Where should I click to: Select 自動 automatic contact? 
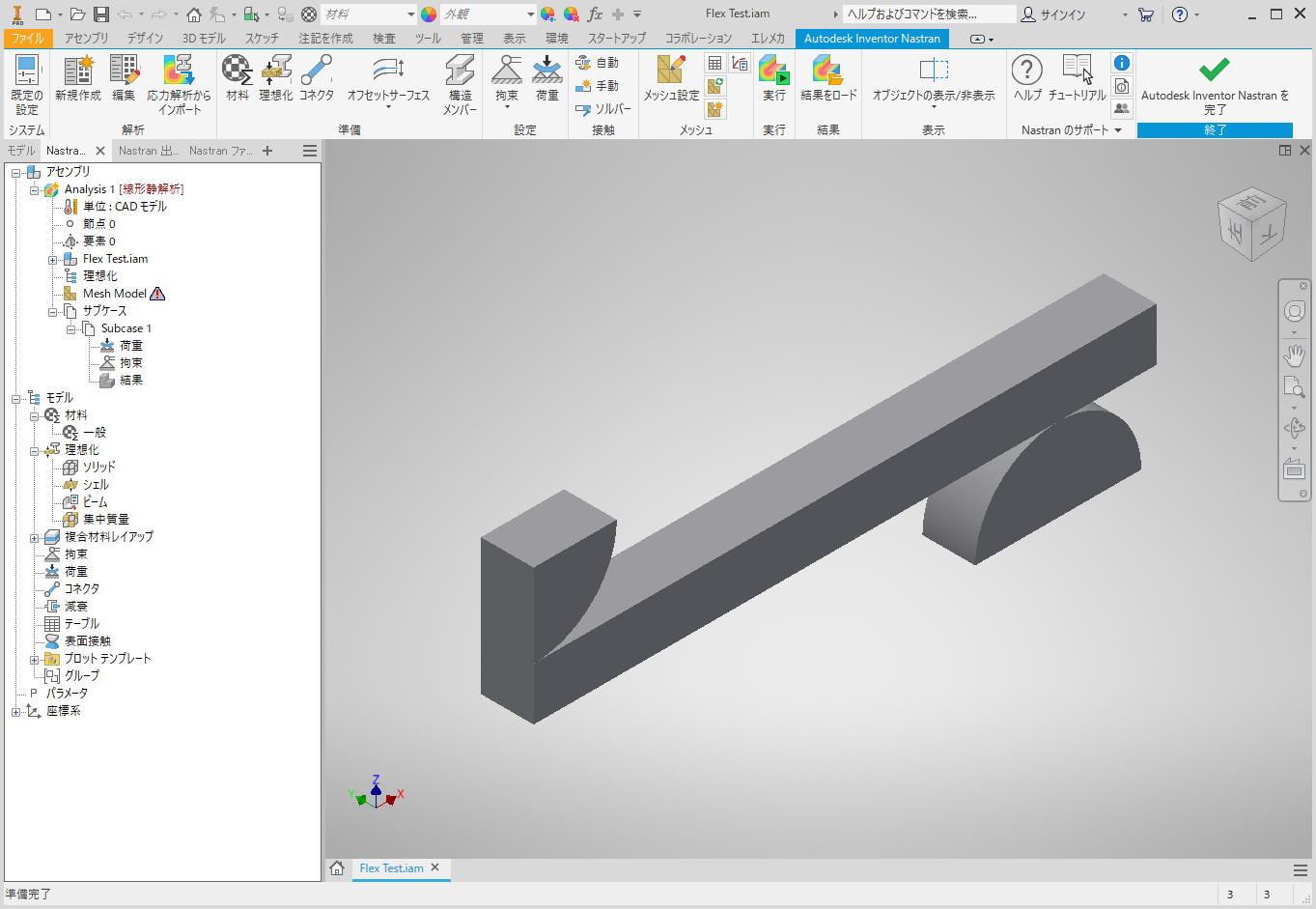click(x=598, y=63)
